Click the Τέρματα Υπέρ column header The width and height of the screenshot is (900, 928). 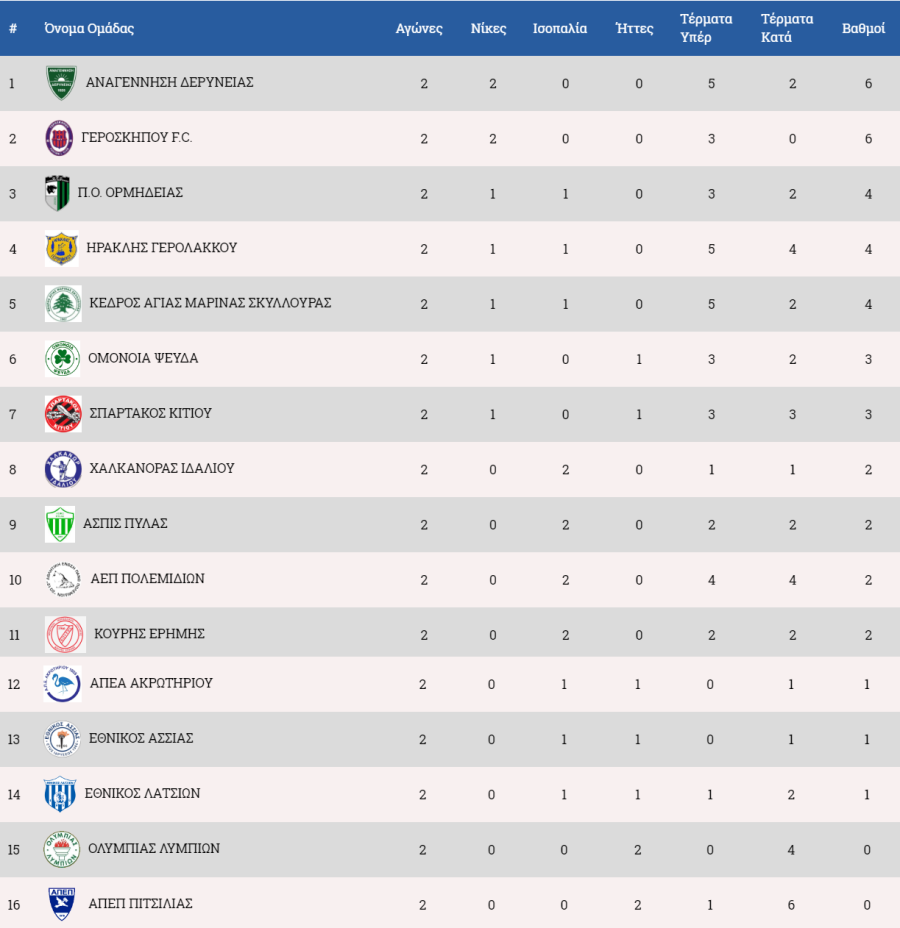[706, 28]
